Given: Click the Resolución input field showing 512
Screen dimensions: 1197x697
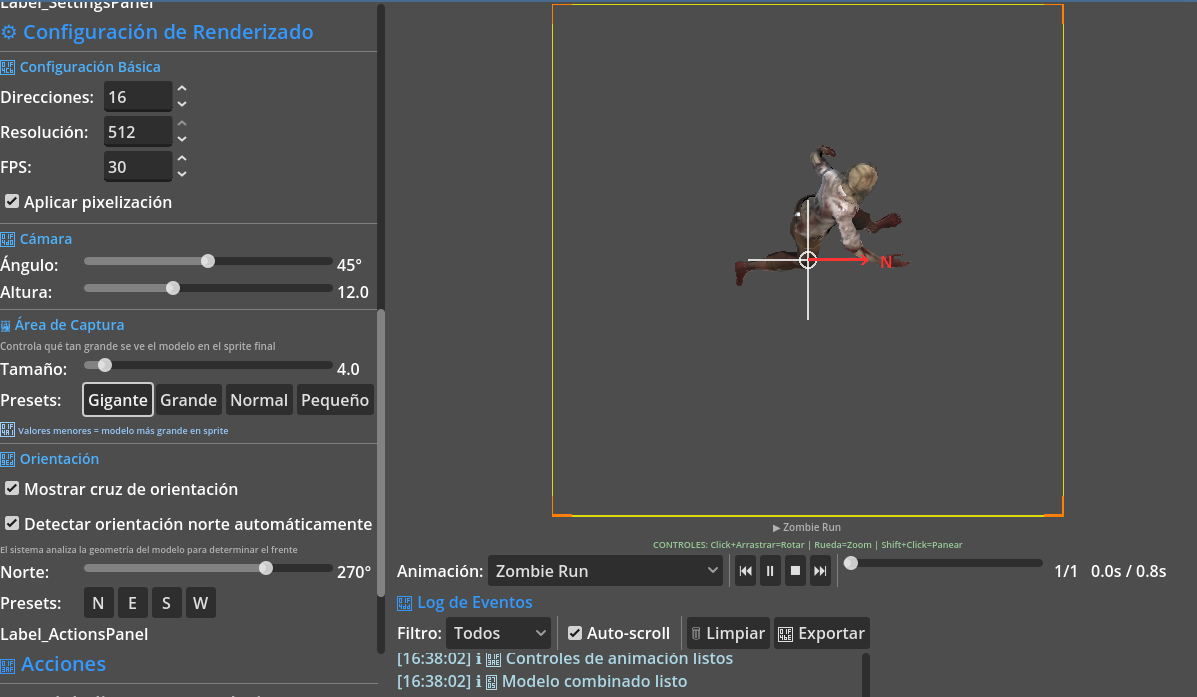Looking at the screenshot, I should pos(138,132).
